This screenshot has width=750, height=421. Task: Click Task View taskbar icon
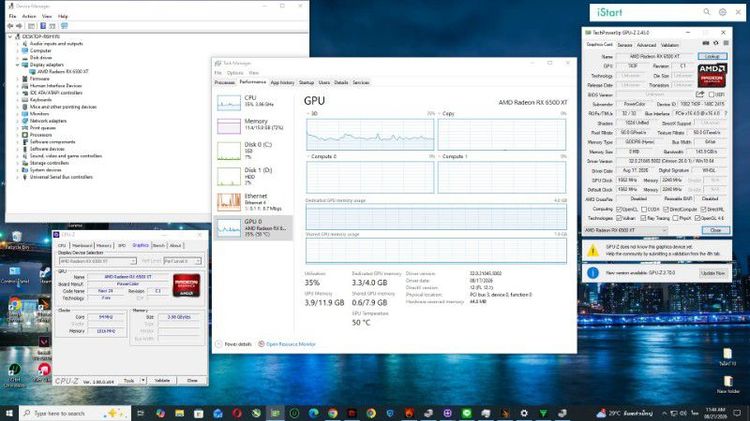[140, 413]
